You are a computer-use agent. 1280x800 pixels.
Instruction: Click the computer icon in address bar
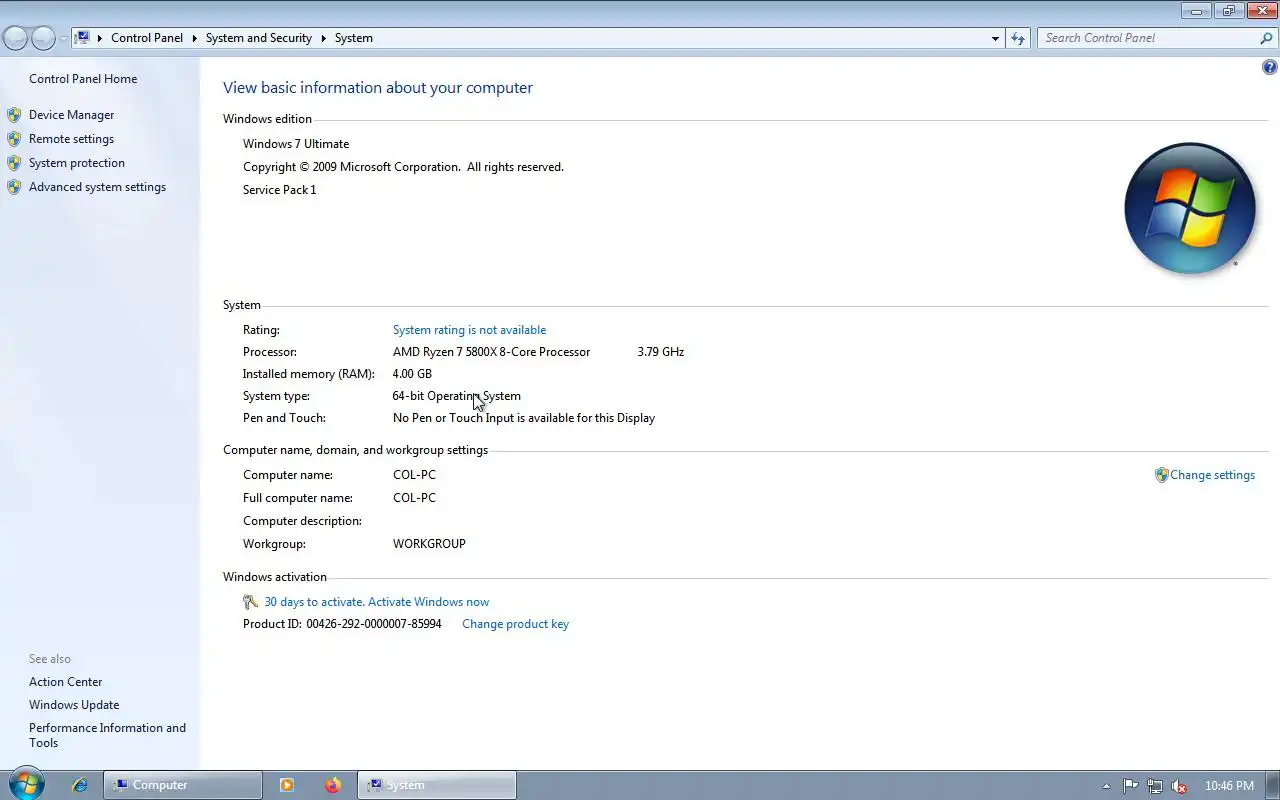pos(83,38)
